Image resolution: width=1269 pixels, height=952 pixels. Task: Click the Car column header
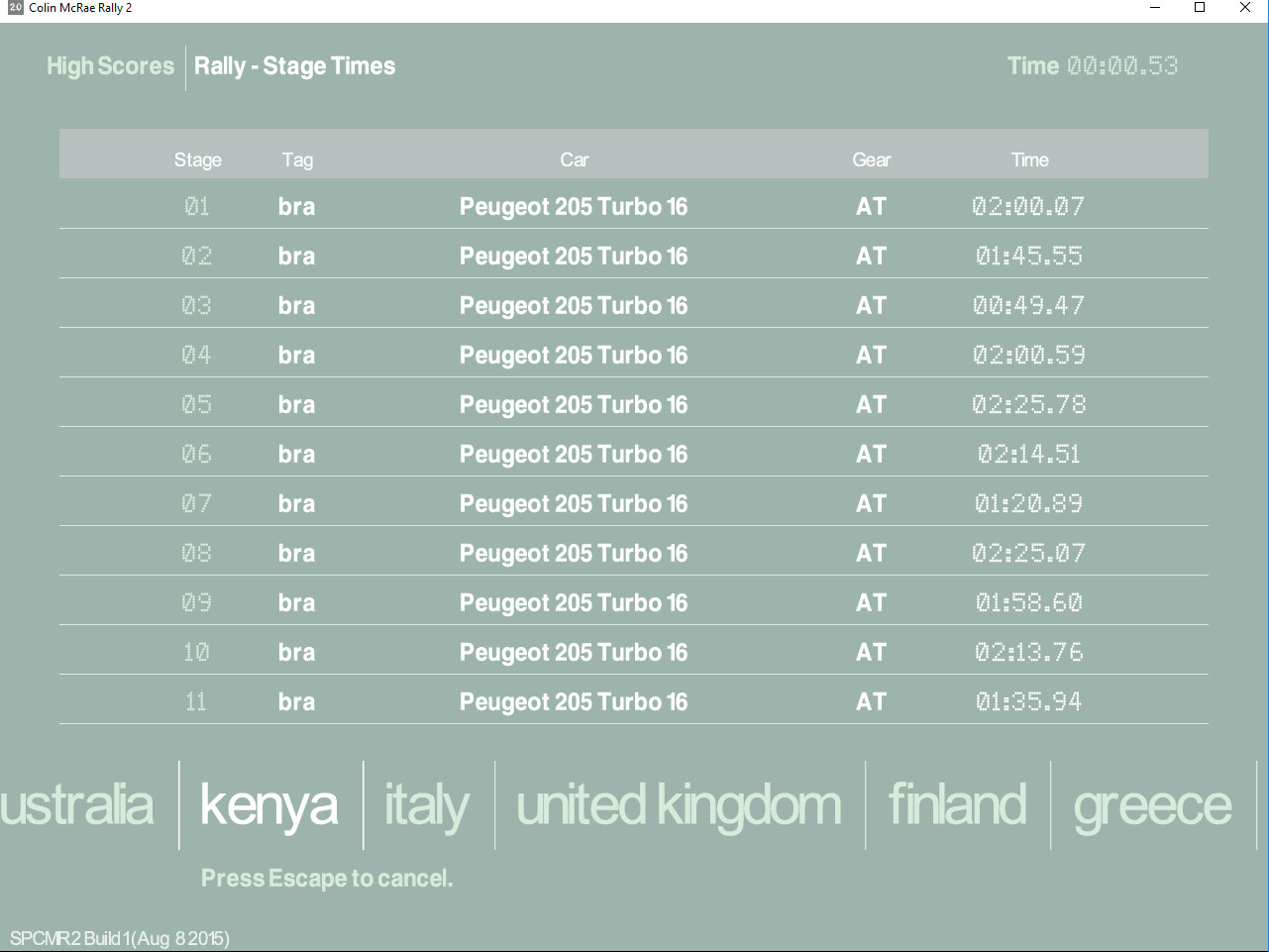tap(574, 159)
